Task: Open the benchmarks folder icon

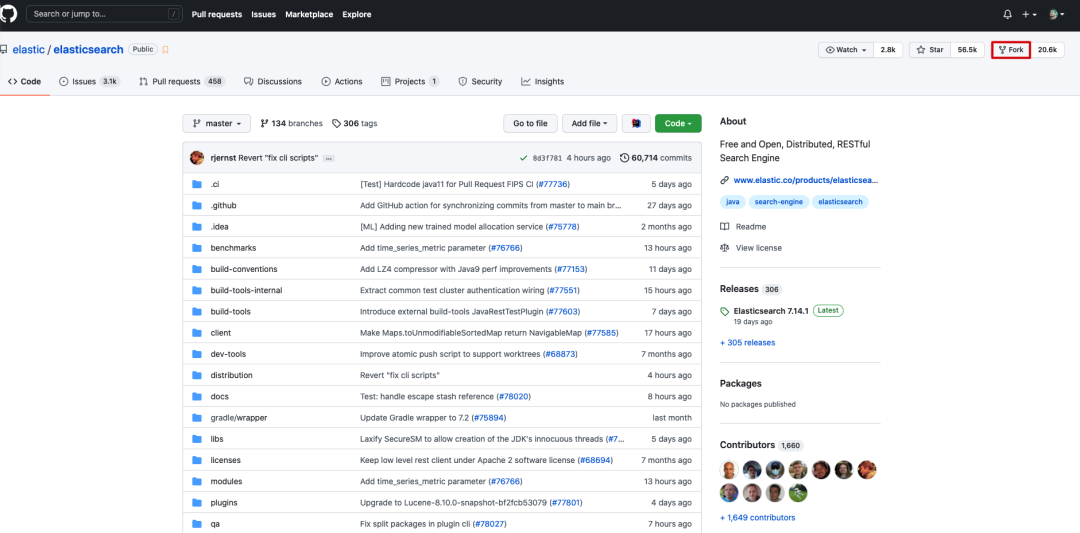Action: tap(197, 248)
